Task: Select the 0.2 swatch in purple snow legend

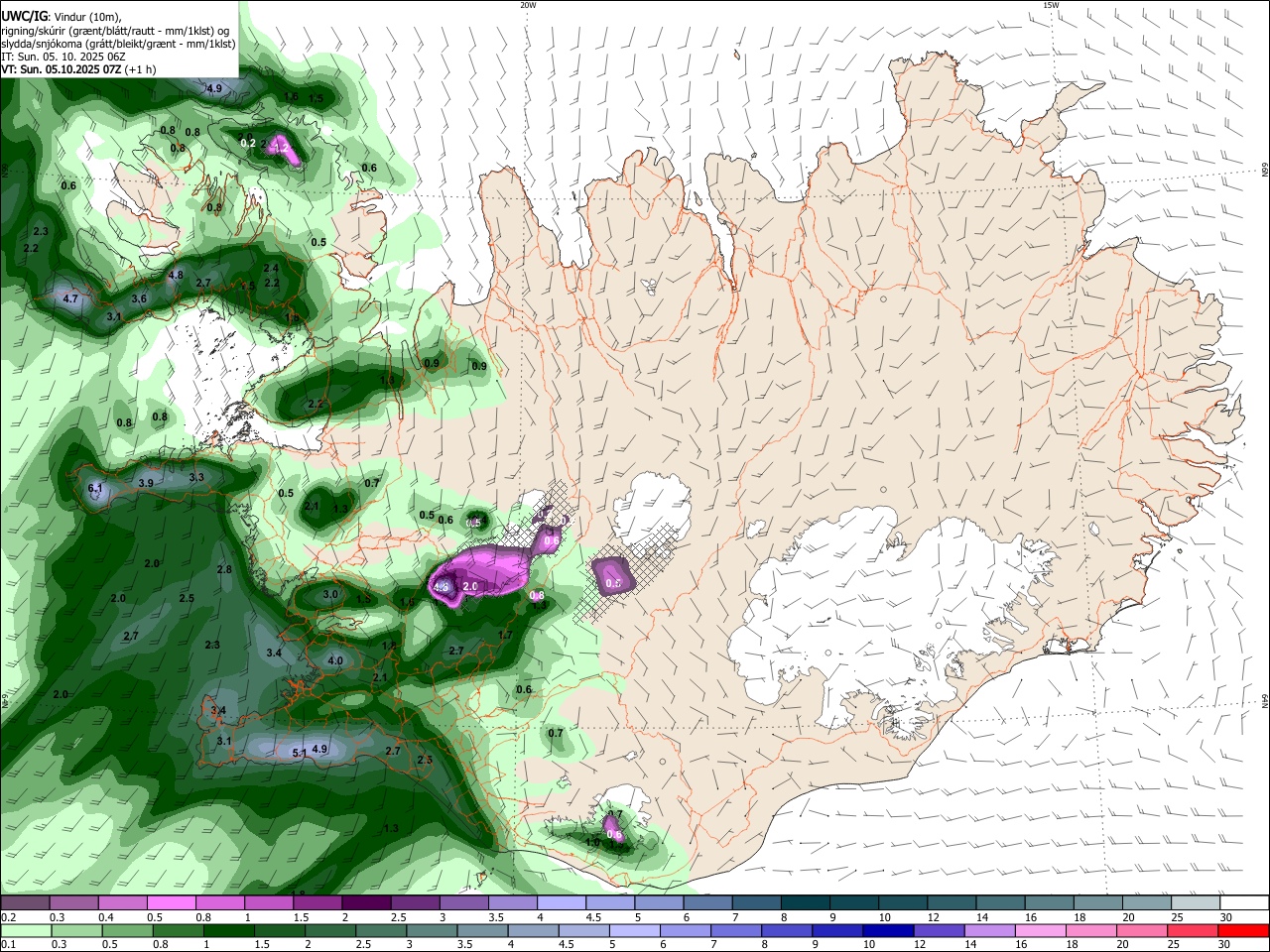Action: 25,903
